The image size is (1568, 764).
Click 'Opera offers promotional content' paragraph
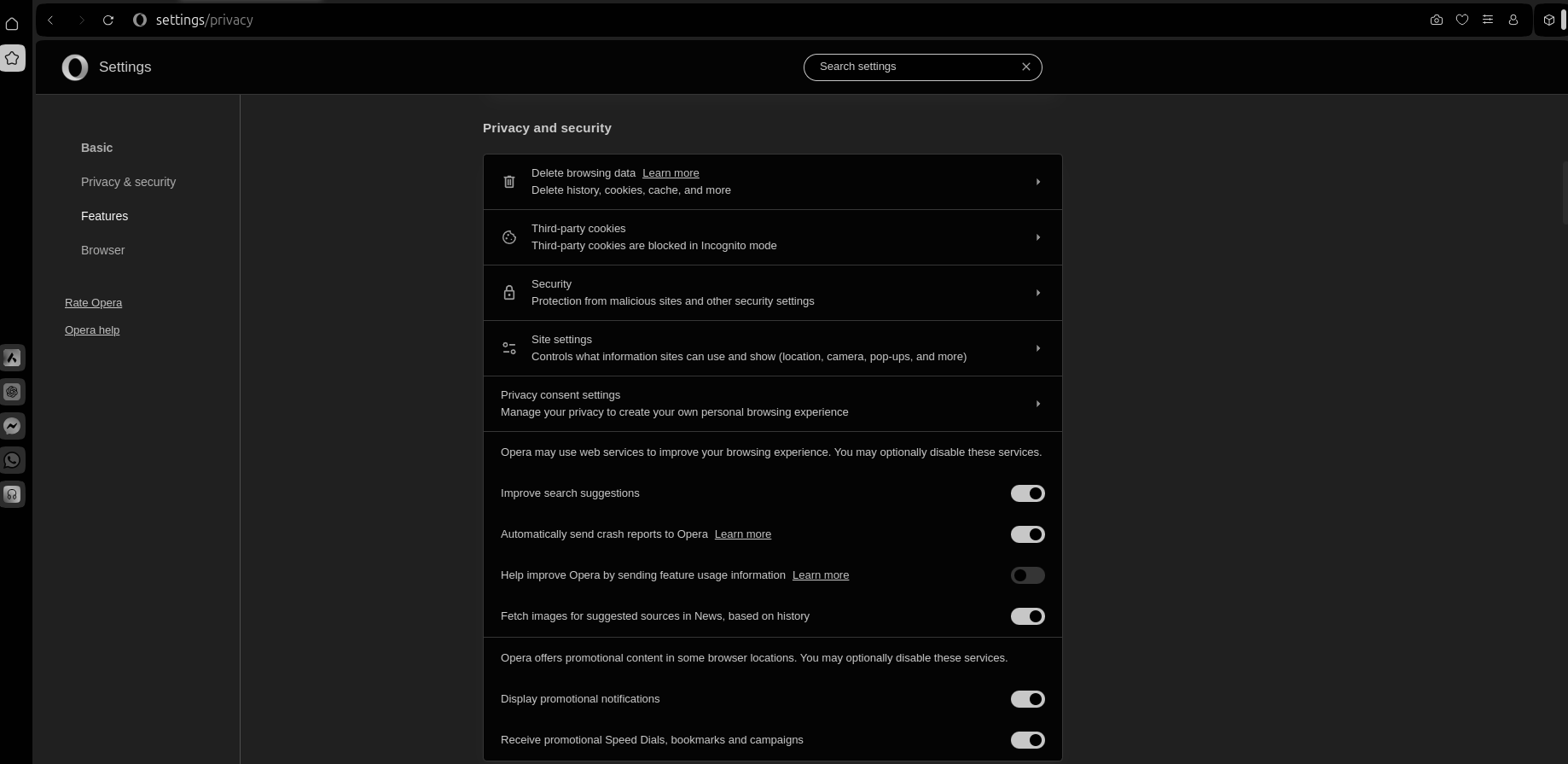(754, 658)
